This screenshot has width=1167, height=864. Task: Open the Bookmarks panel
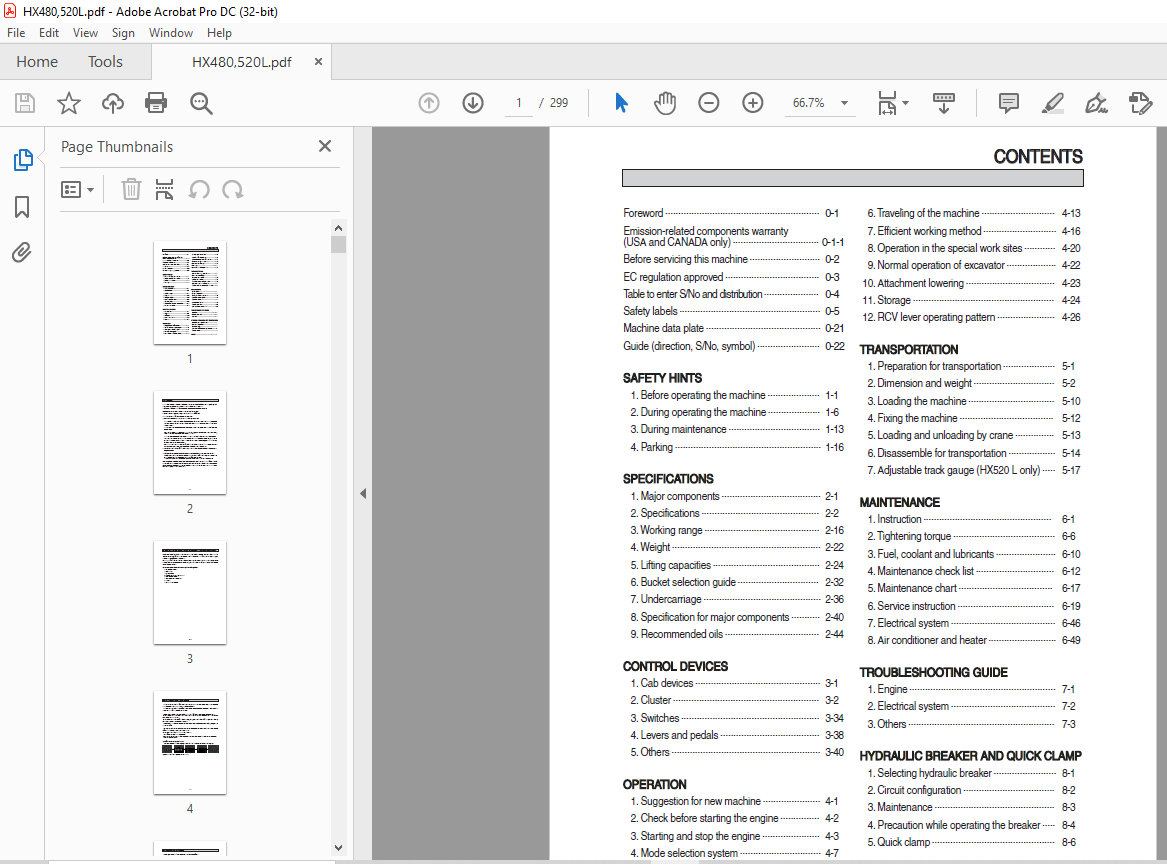tap(22, 207)
